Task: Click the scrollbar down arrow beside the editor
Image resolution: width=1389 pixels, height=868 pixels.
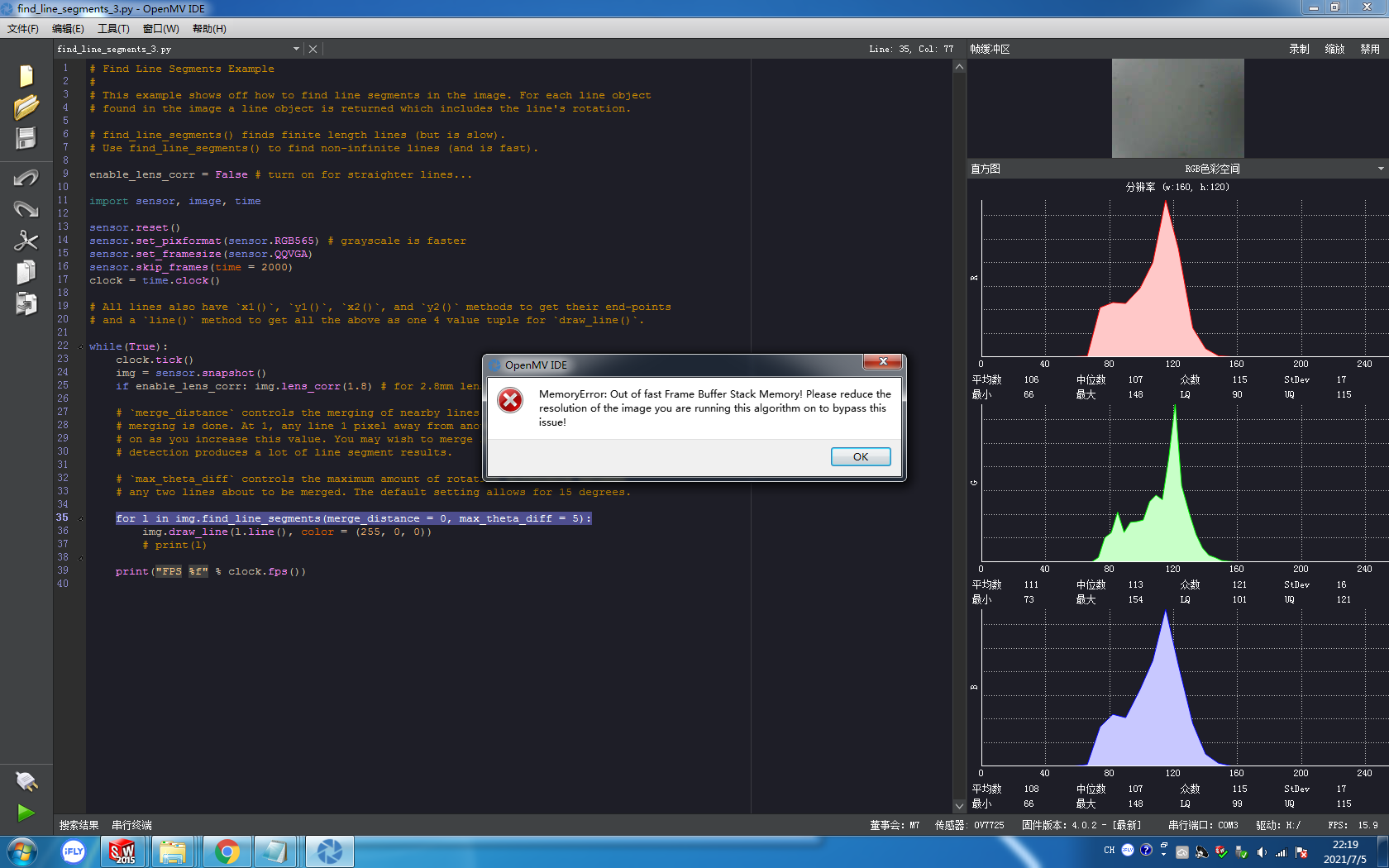Action: pos(959,806)
